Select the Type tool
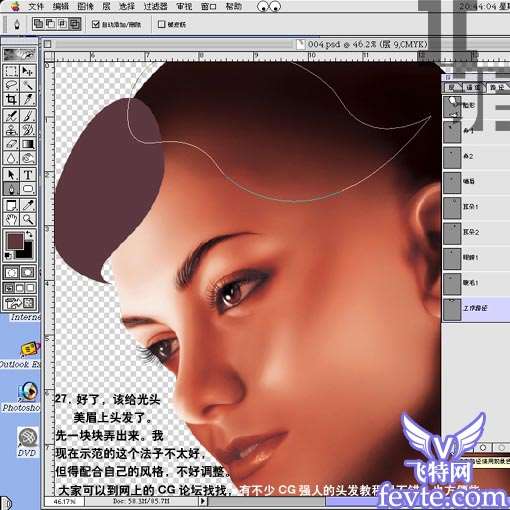 click(28, 174)
